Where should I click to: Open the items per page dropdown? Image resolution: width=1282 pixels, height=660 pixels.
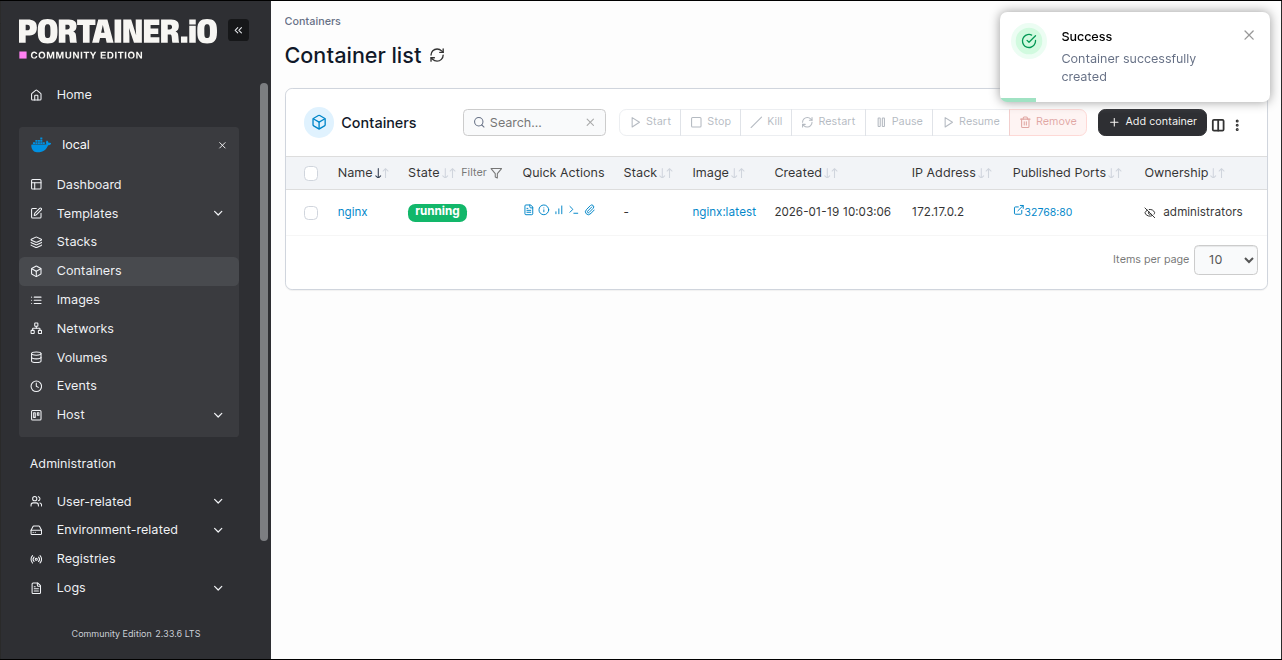[1225, 260]
